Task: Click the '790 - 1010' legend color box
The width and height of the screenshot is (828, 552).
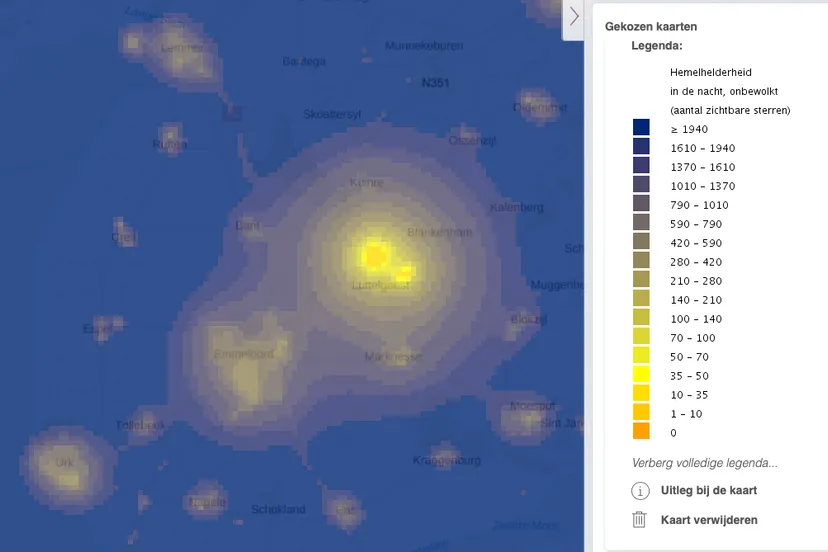Action: point(641,204)
